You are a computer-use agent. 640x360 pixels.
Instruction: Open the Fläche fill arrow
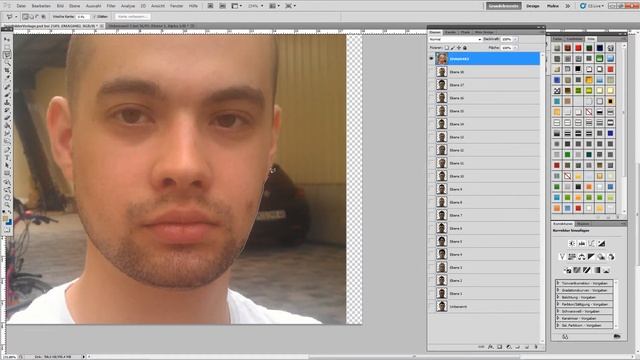(x=516, y=48)
